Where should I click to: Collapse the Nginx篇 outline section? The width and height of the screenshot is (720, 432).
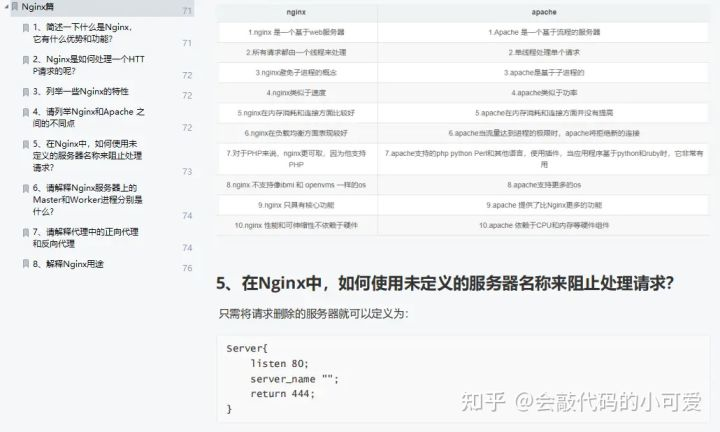click(6, 7)
